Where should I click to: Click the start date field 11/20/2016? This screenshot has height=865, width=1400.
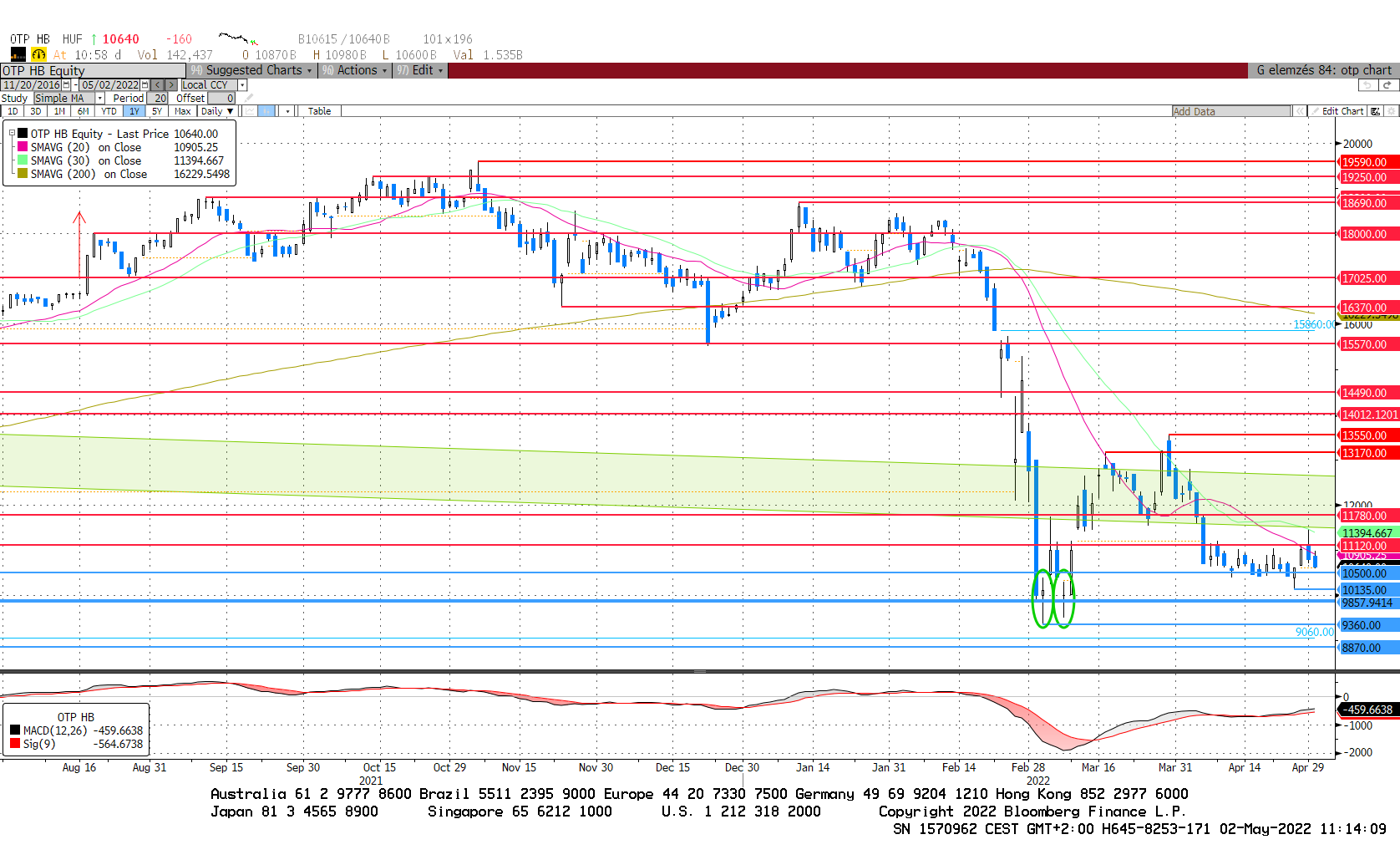pyautogui.click(x=31, y=85)
